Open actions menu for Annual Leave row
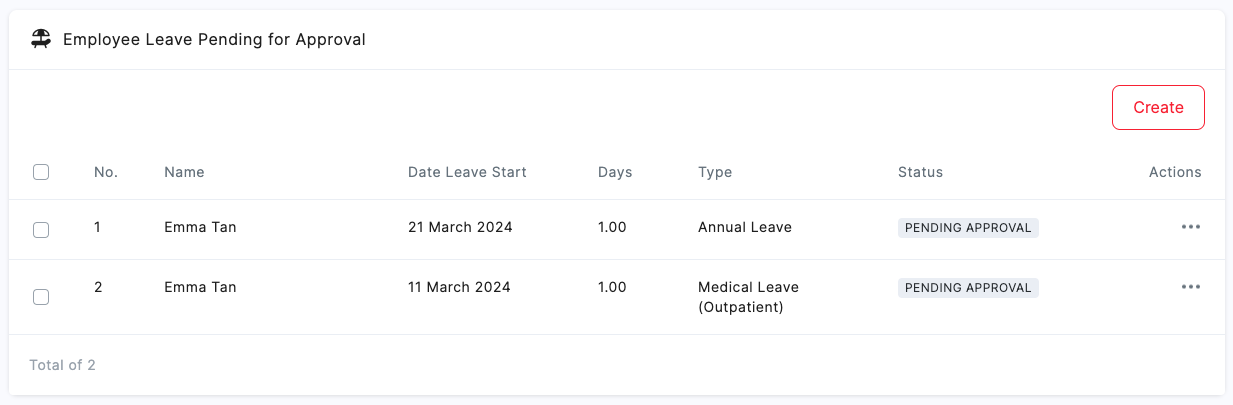 [1190, 227]
